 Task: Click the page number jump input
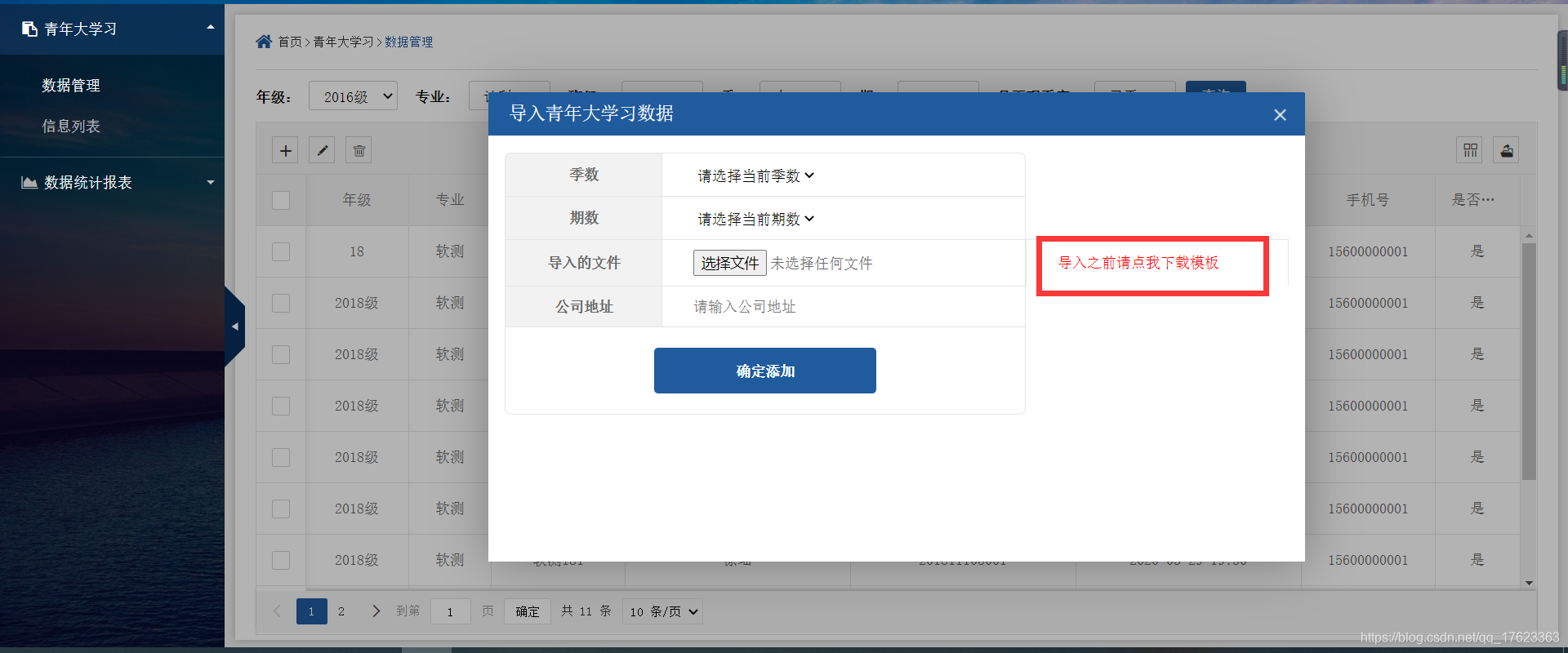tap(450, 611)
